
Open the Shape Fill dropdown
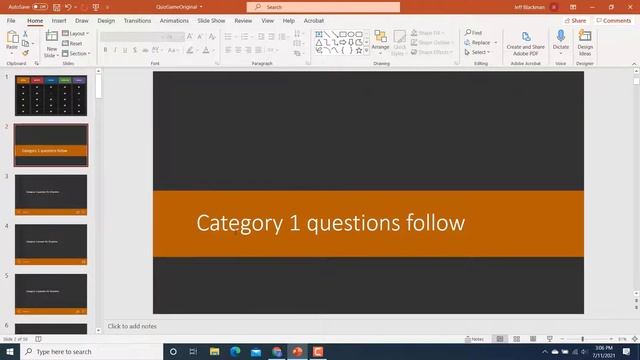point(428,33)
